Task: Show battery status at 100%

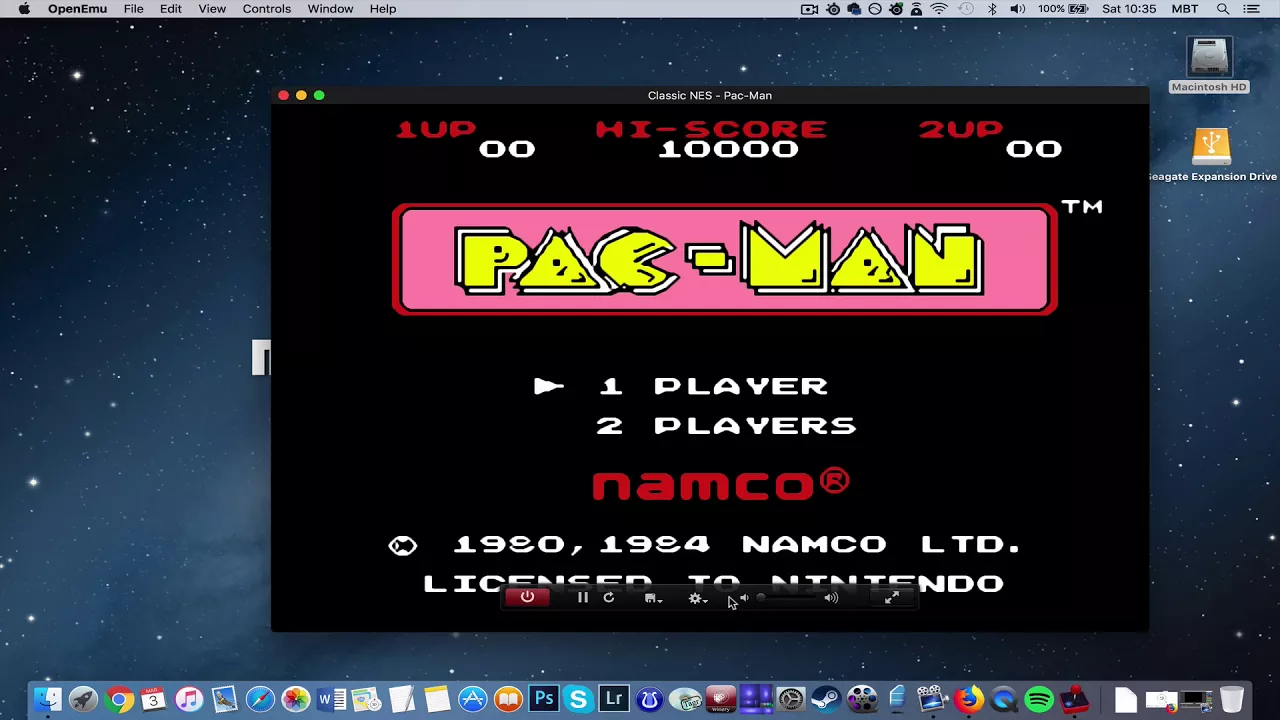Action: (1062, 9)
